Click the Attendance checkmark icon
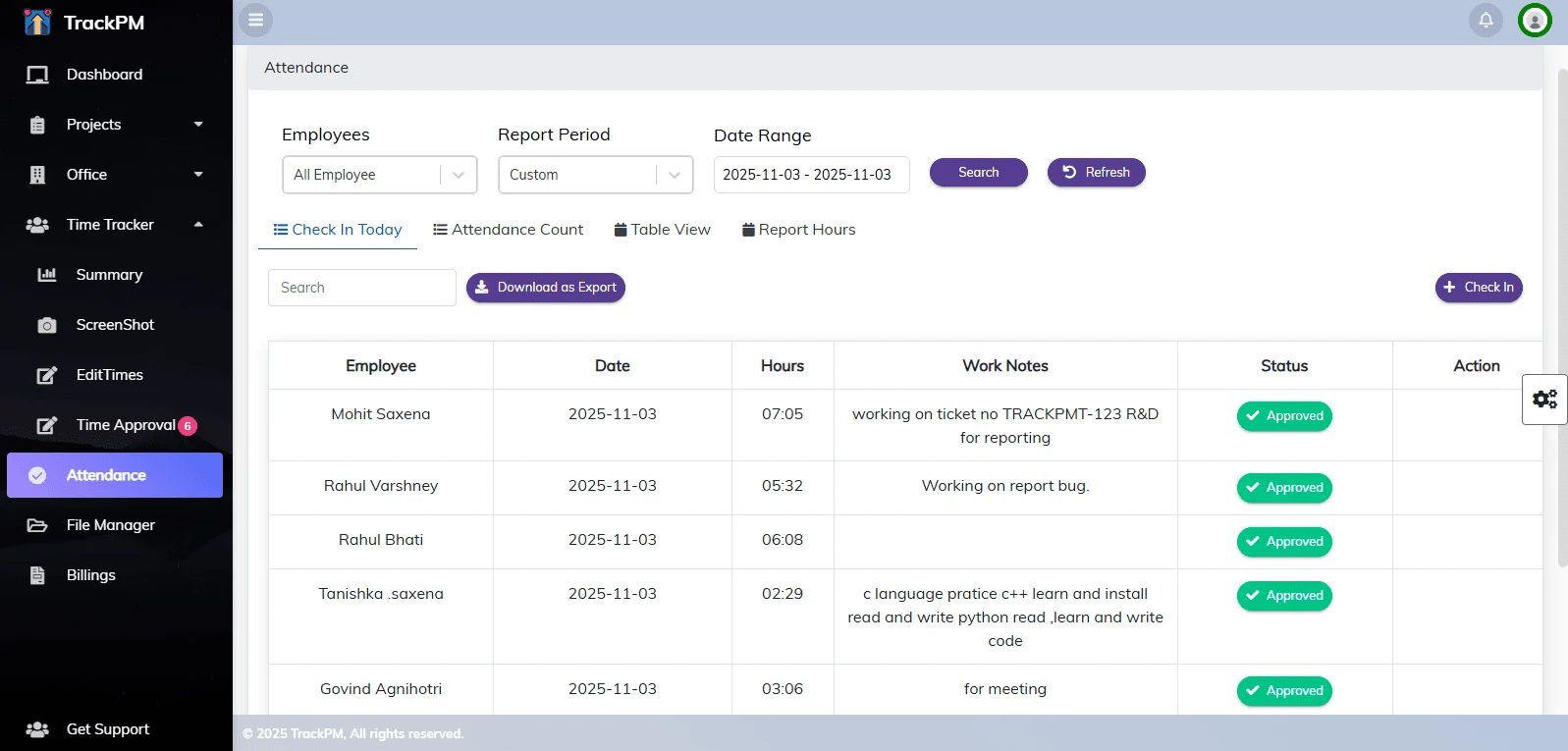Screen dimensions: 1568x751 [x=37, y=475]
